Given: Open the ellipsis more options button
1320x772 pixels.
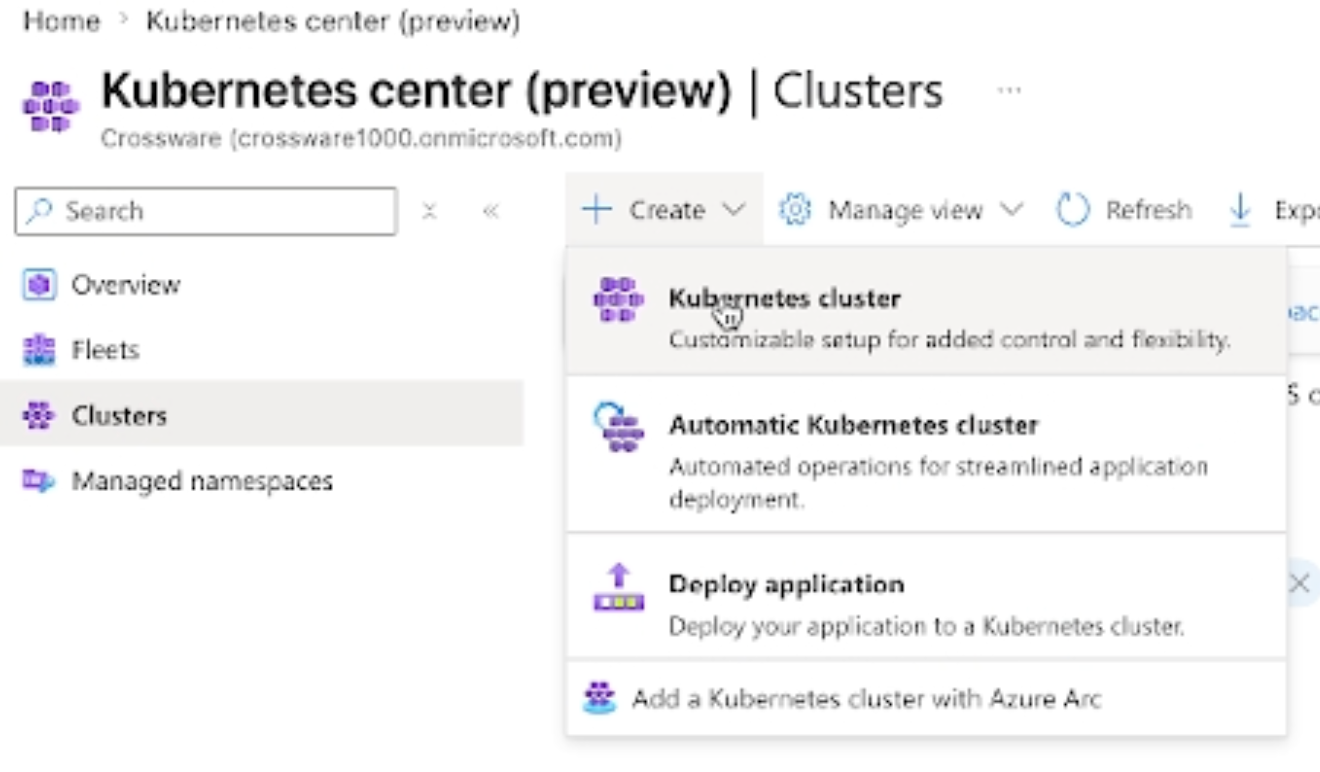Looking at the screenshot, I should click(x=1009, y=91).
